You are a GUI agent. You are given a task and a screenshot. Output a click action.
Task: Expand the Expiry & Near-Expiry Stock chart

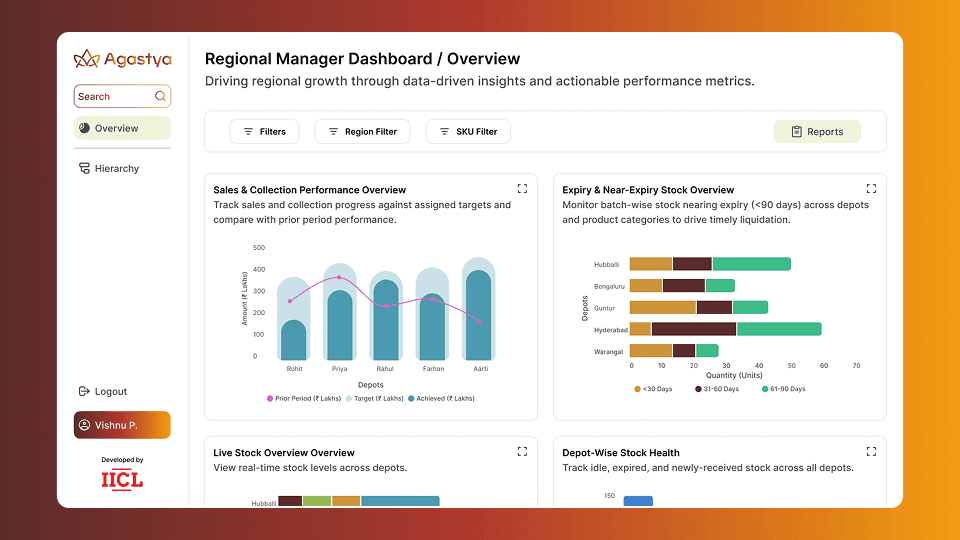click(x=871, y=188)
